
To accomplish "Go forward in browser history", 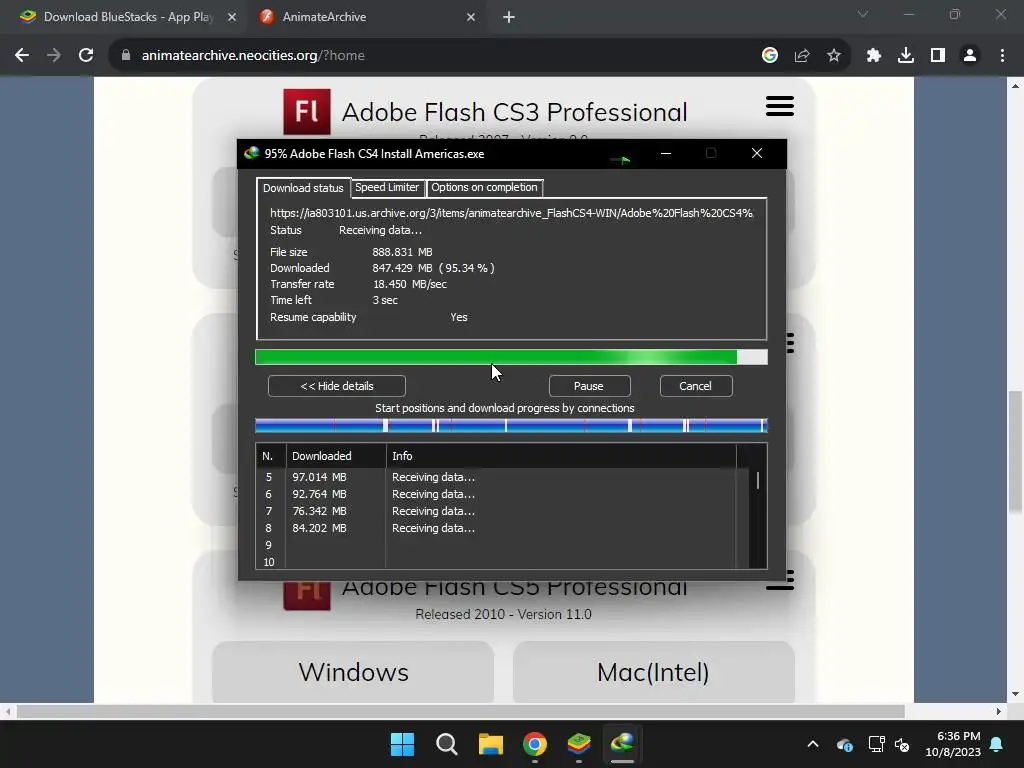I will coord(54,56).
